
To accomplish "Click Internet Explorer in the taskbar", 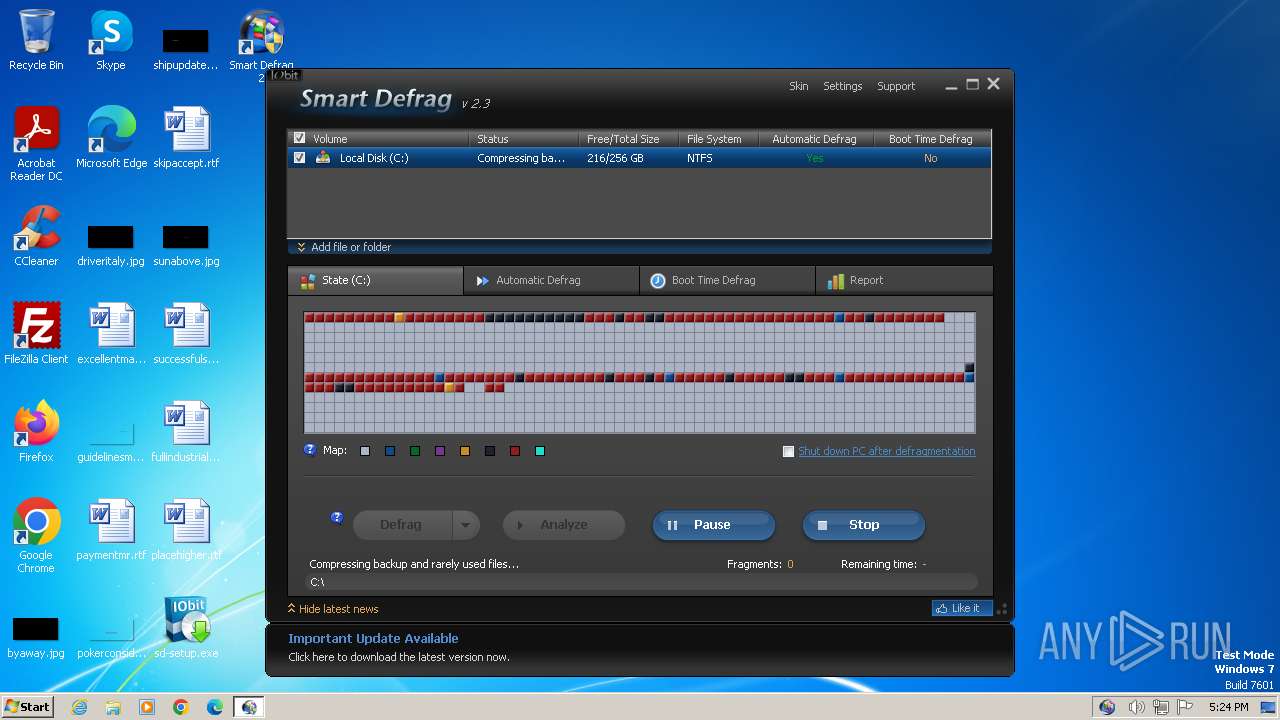I will [x=79, y=707].
